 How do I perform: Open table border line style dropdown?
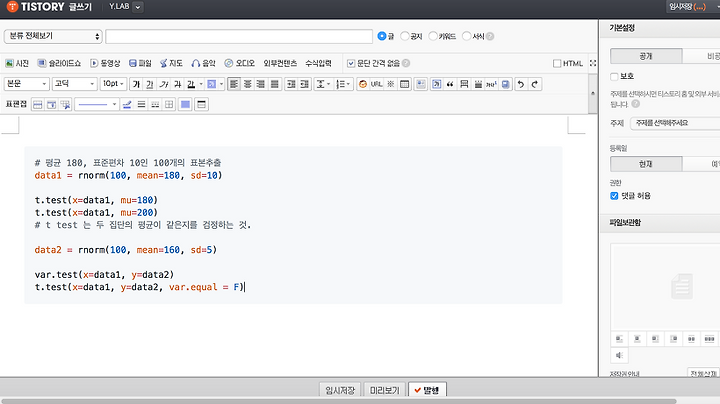coord(97,105)
